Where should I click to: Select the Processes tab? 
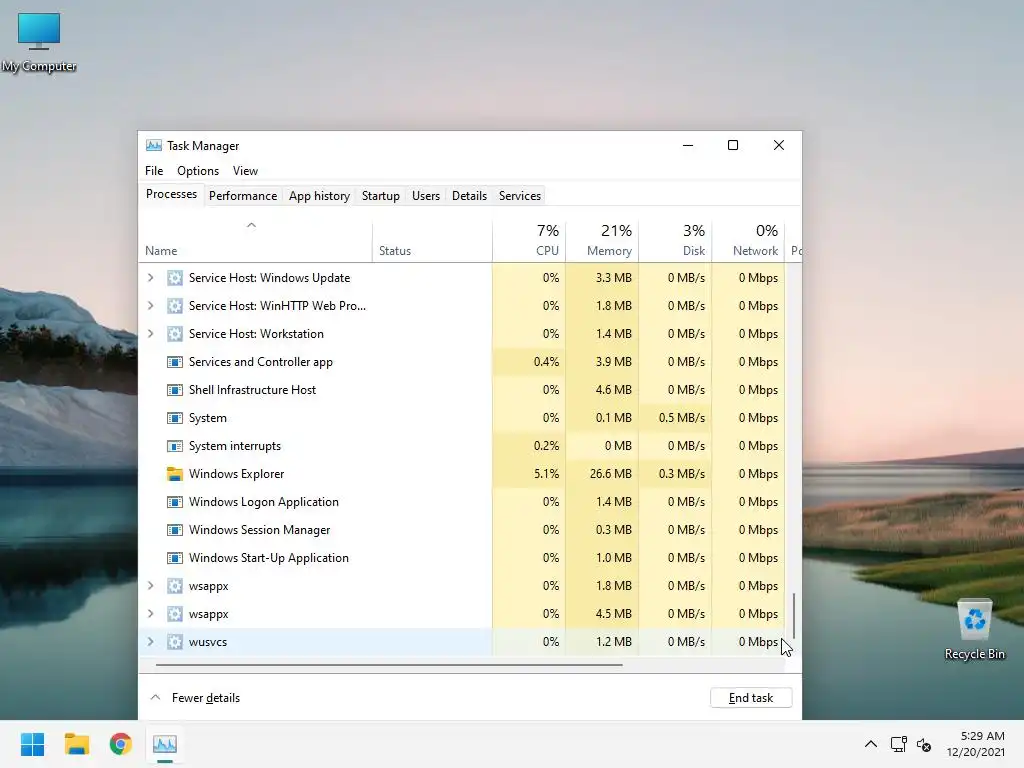pyautogui.click(x=171, y=194)
